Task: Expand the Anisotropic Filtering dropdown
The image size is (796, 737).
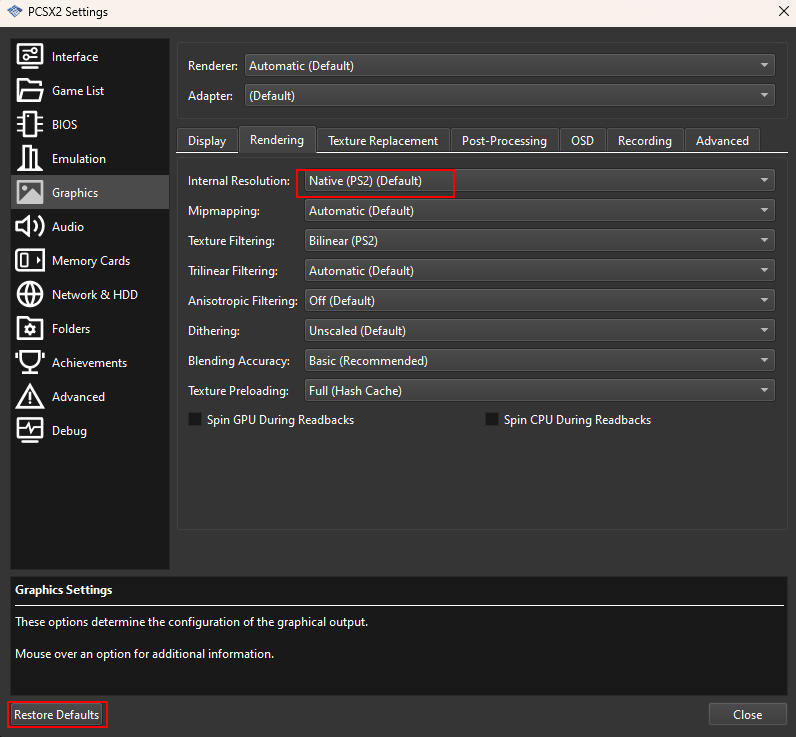Action: pyautogui.click(x=539, y=300)
